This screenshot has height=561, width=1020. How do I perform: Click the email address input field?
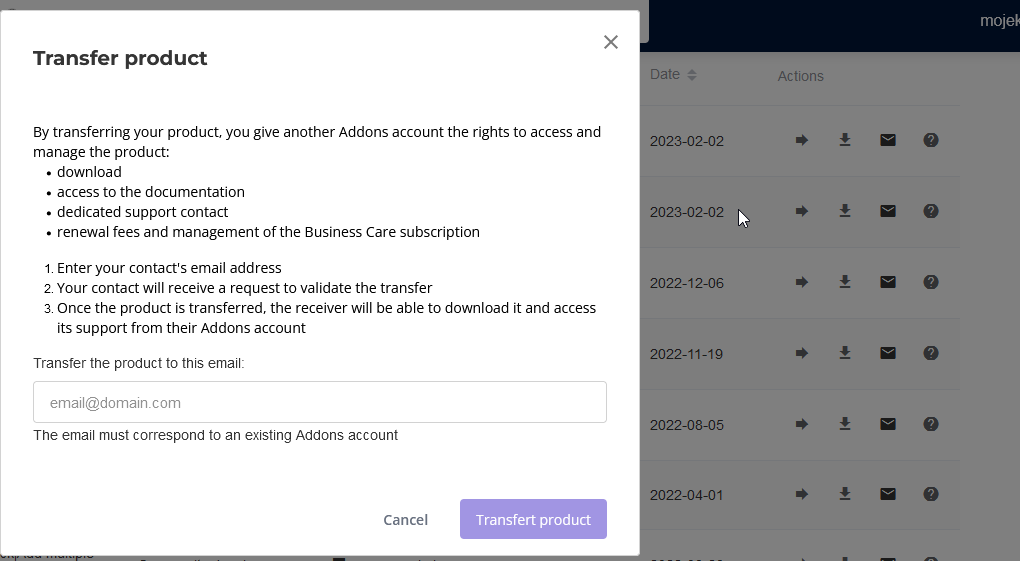pos(320,402)
